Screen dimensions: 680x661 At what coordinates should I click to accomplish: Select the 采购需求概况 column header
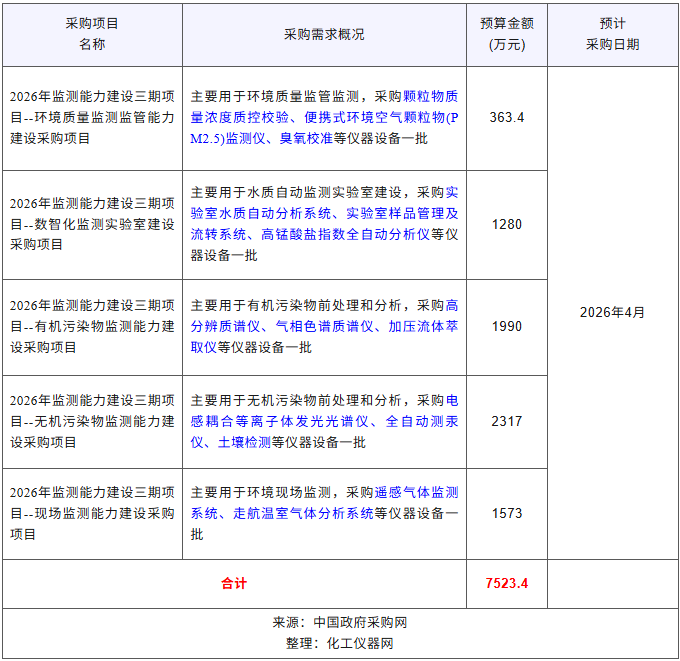click(324, 34)
